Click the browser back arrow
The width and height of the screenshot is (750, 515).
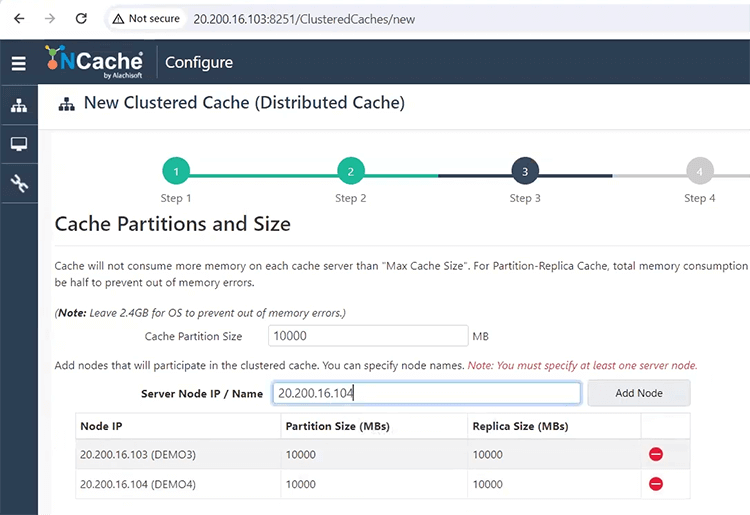coord(19,19)
